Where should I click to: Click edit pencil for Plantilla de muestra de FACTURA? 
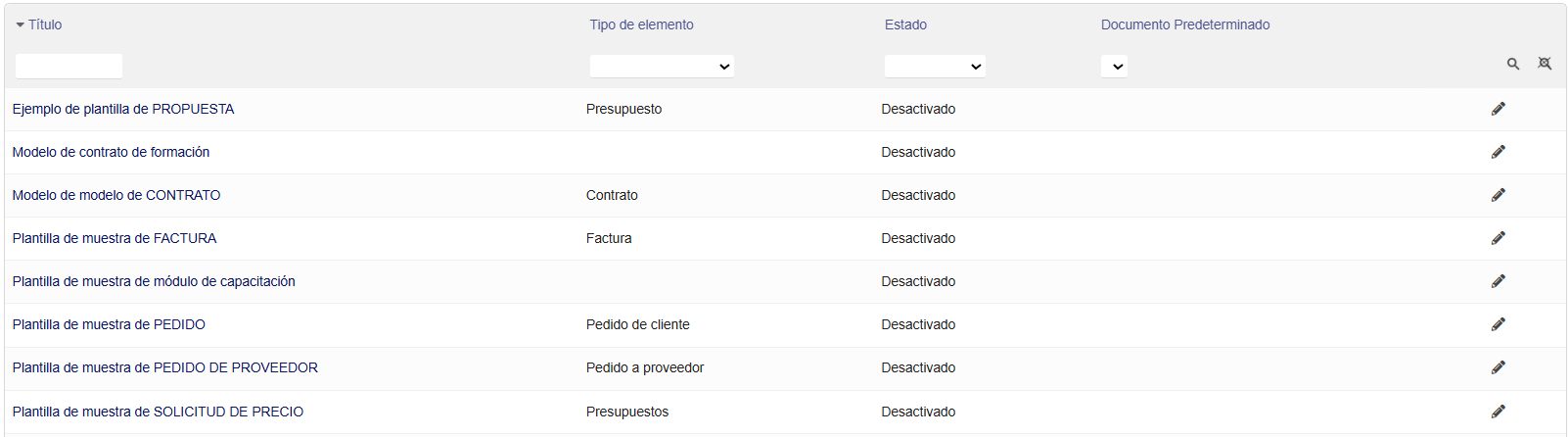click(1498, 238)
